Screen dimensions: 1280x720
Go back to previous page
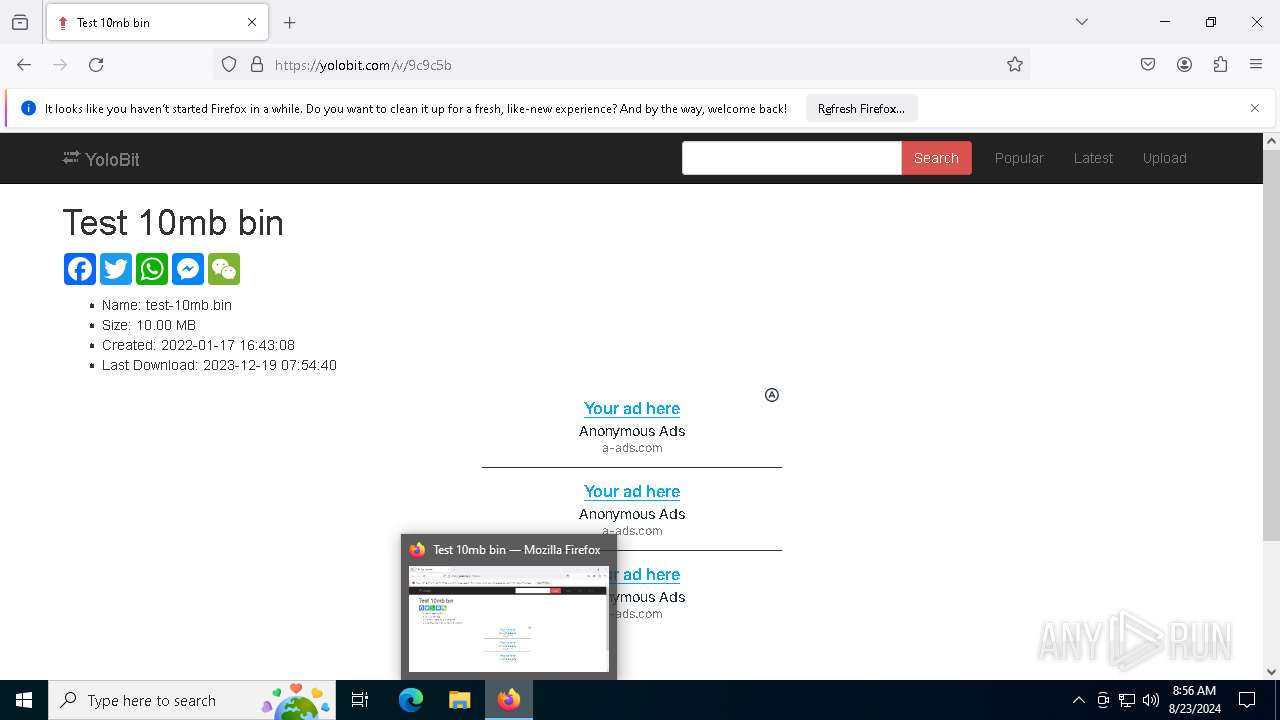click(x=24, y=65)
